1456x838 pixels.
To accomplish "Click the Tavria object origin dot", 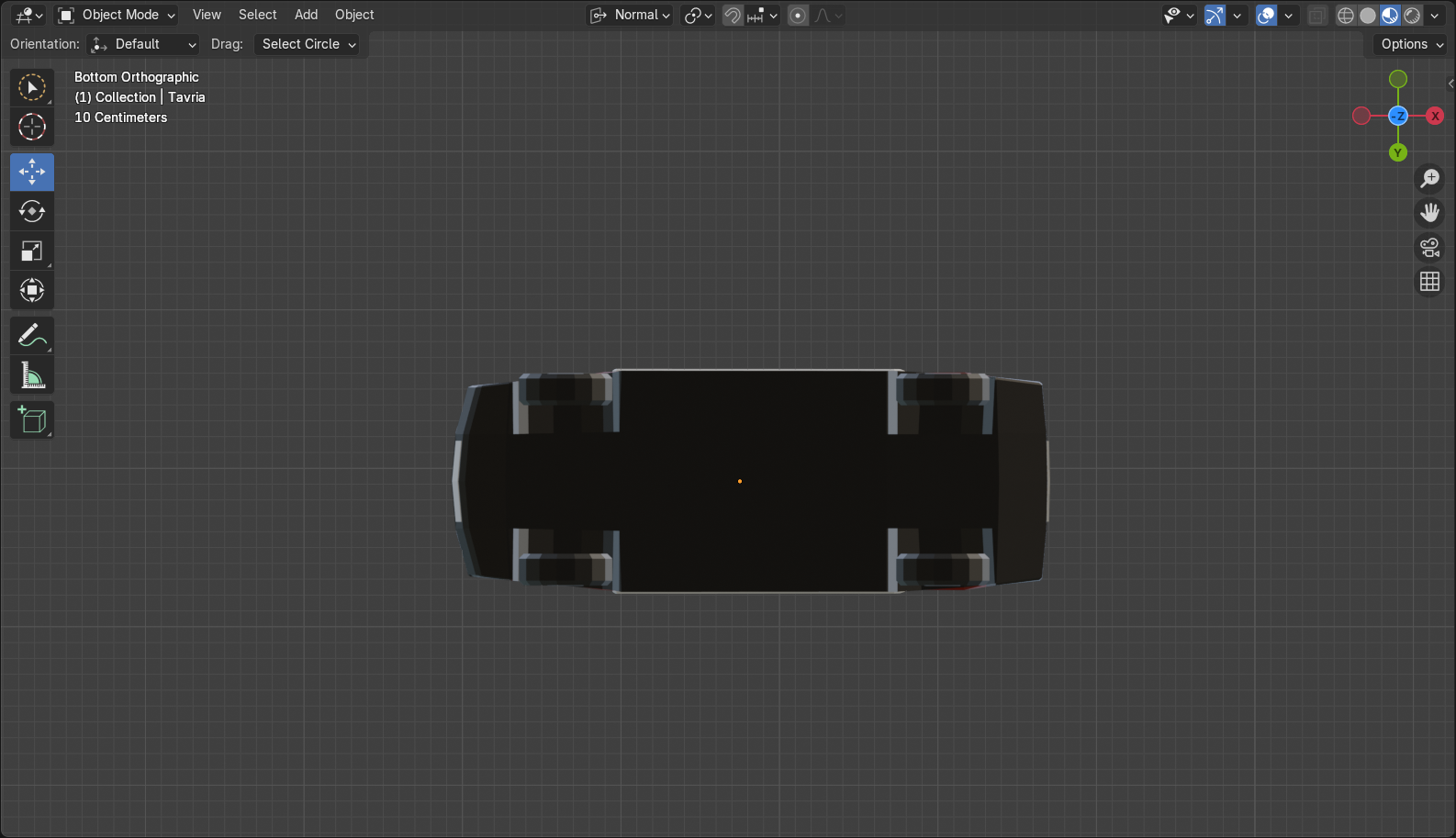I will (x=740, y=481).
